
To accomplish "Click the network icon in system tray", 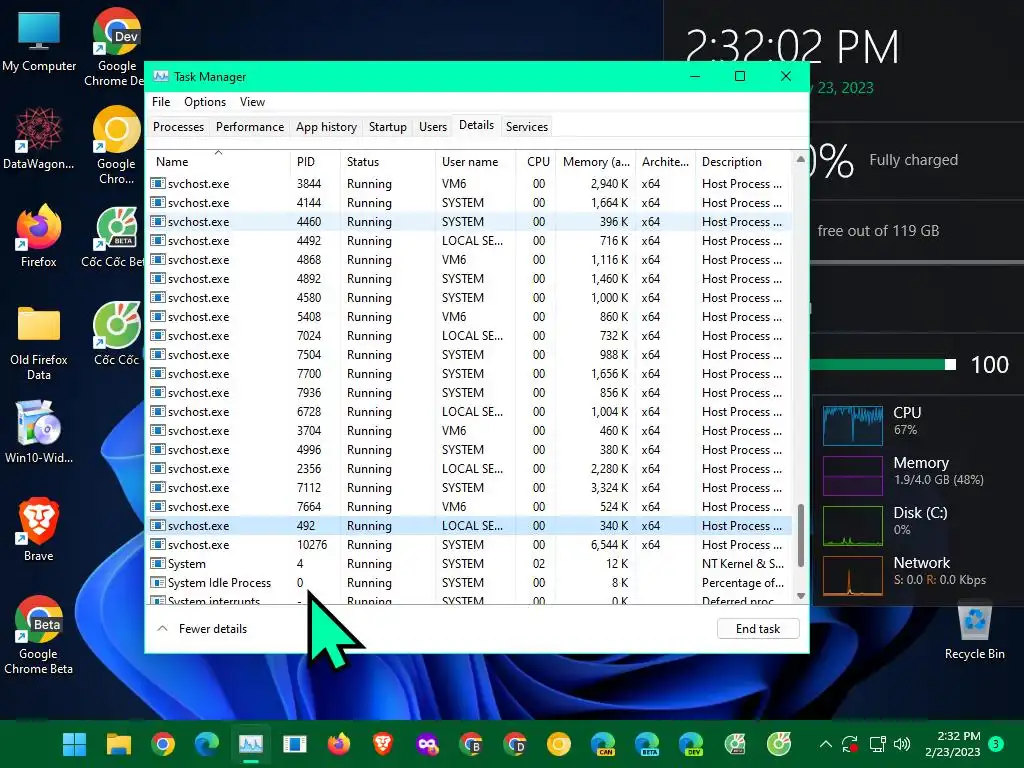I will pyautogui.click(x=876, y=744).
